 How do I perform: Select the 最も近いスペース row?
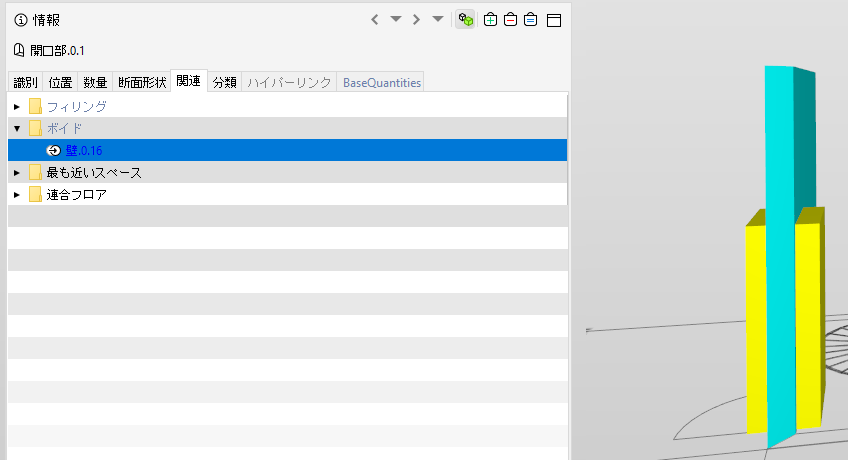point(287,172)
